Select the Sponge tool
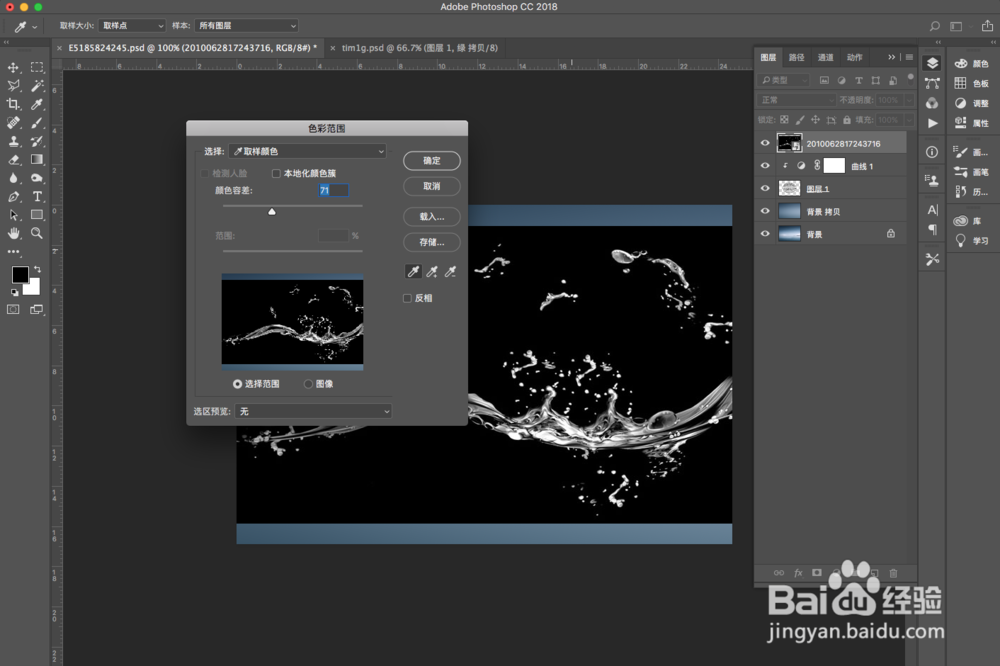 coord(37,178)
